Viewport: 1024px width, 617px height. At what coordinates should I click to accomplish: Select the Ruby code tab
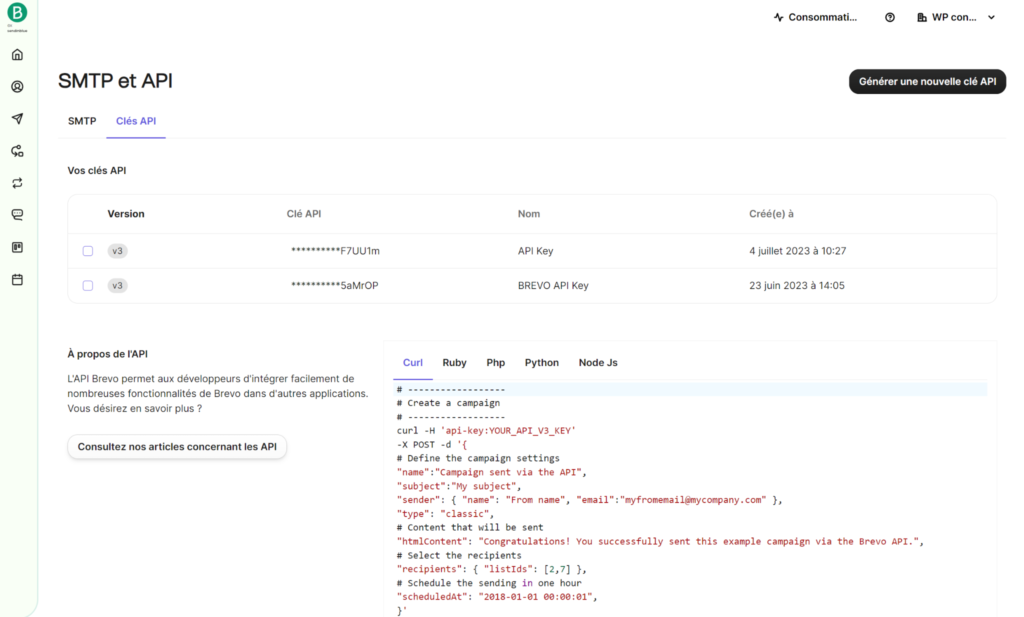(455, 362)
